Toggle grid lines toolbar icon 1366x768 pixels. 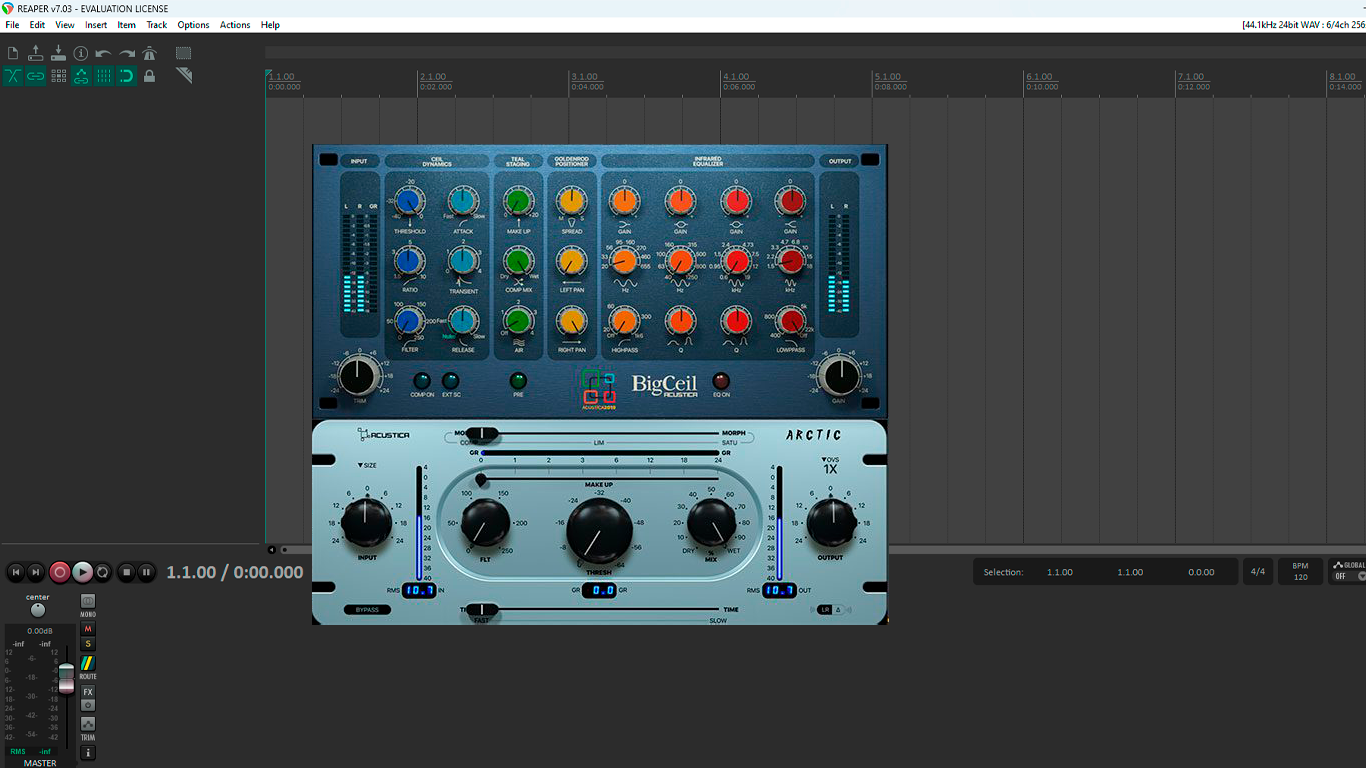pyautogui.click(x=104, y=76)
